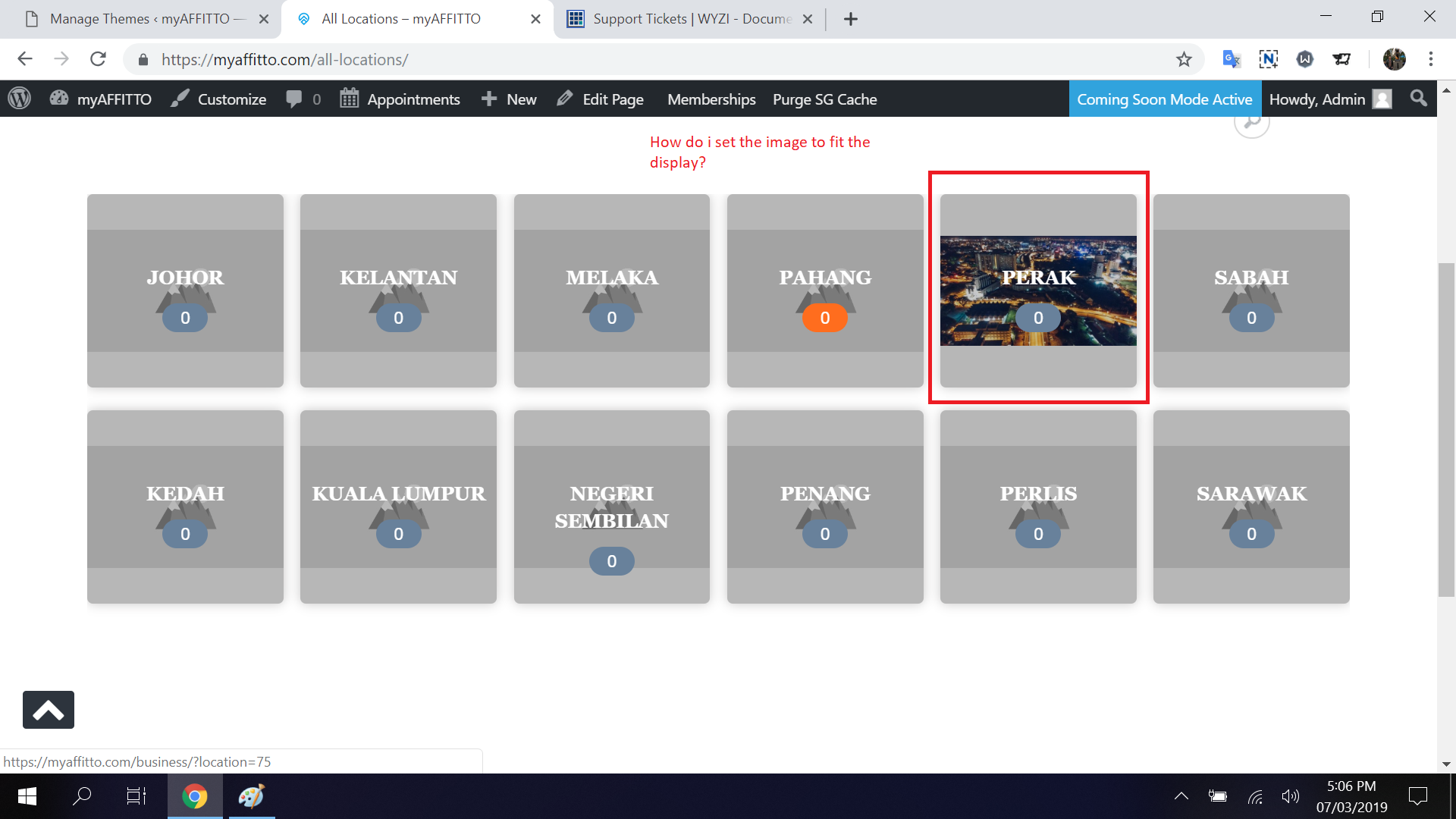Open Chrome three-dot menu
This screenshot has height=819, width=1456.
tap(1431, 59)
